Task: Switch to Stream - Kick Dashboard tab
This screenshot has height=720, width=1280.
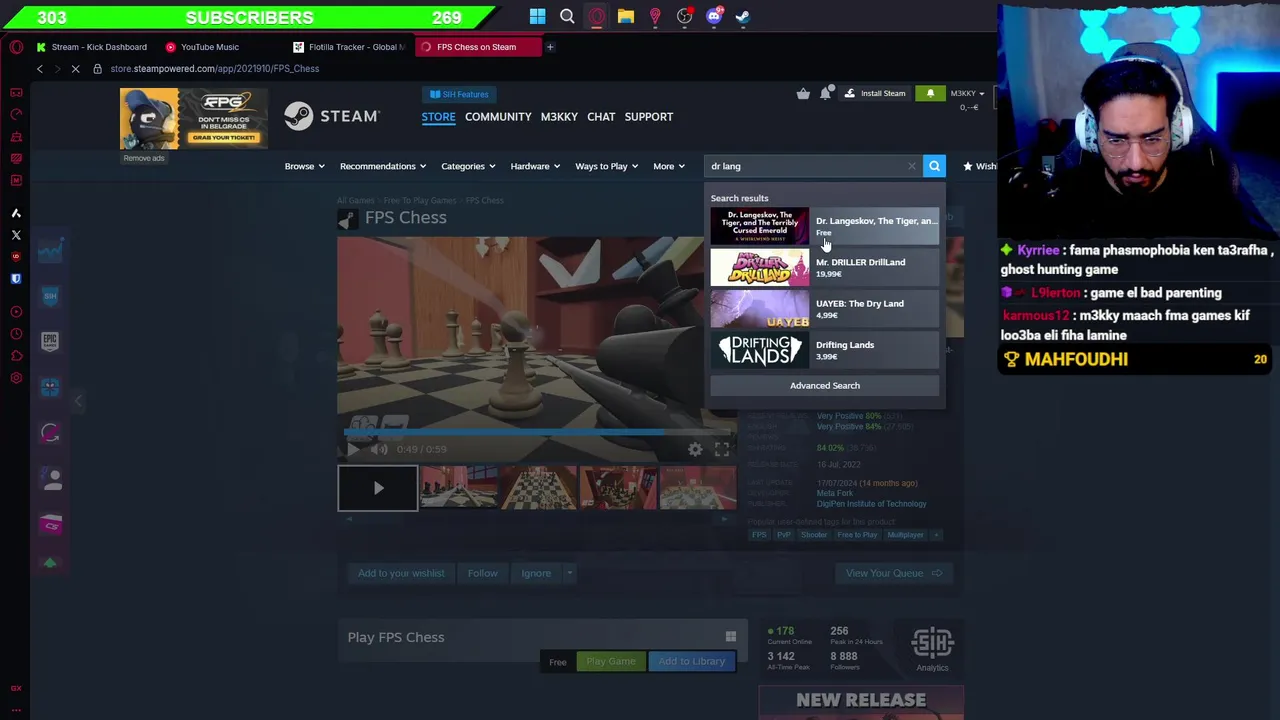Action: click(91, 47)
